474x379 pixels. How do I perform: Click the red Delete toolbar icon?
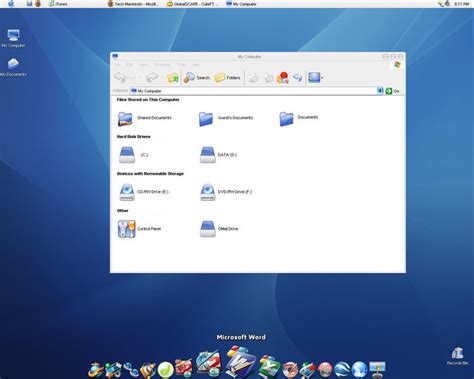[283, 78]
